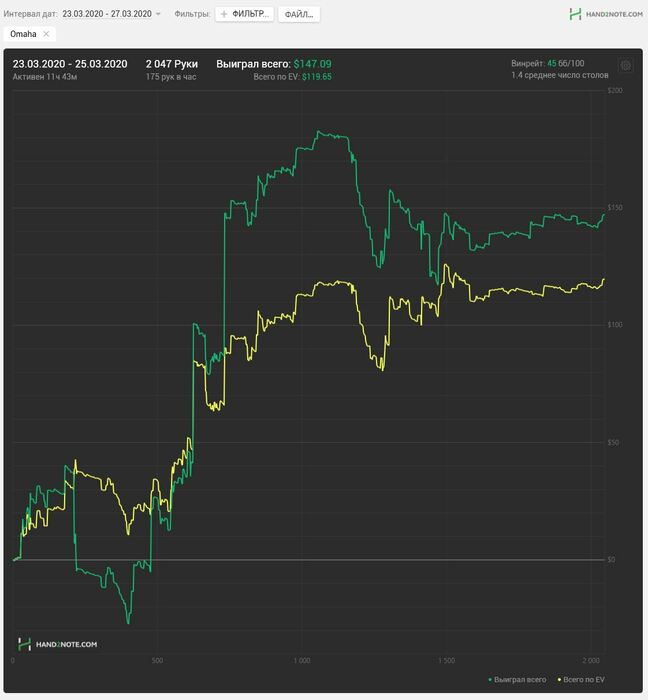Click the 1 000 hands axis marker
Image resolution: width=648 pixels, height=700 pixels.
click(302, 661)
